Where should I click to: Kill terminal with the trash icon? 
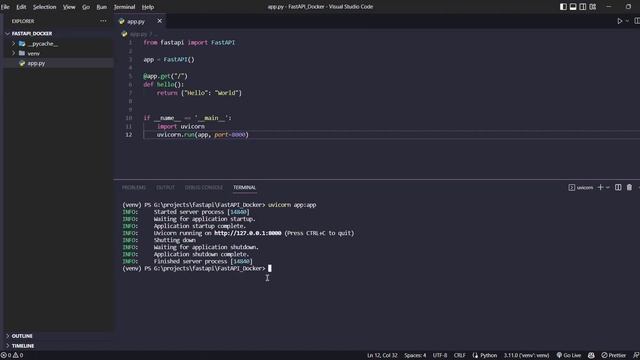tap(629, 187)
